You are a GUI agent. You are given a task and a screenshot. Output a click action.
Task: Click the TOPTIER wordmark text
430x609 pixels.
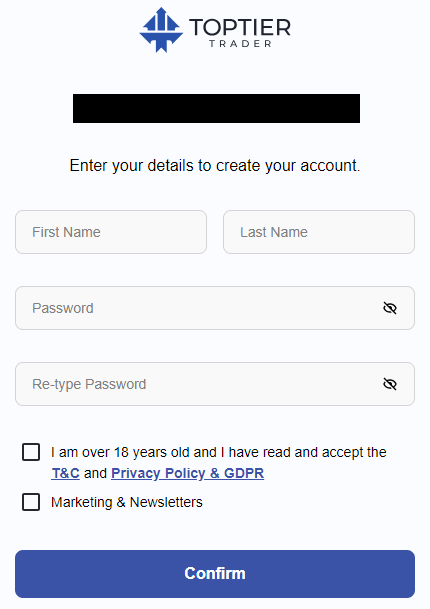click(240, 28)
